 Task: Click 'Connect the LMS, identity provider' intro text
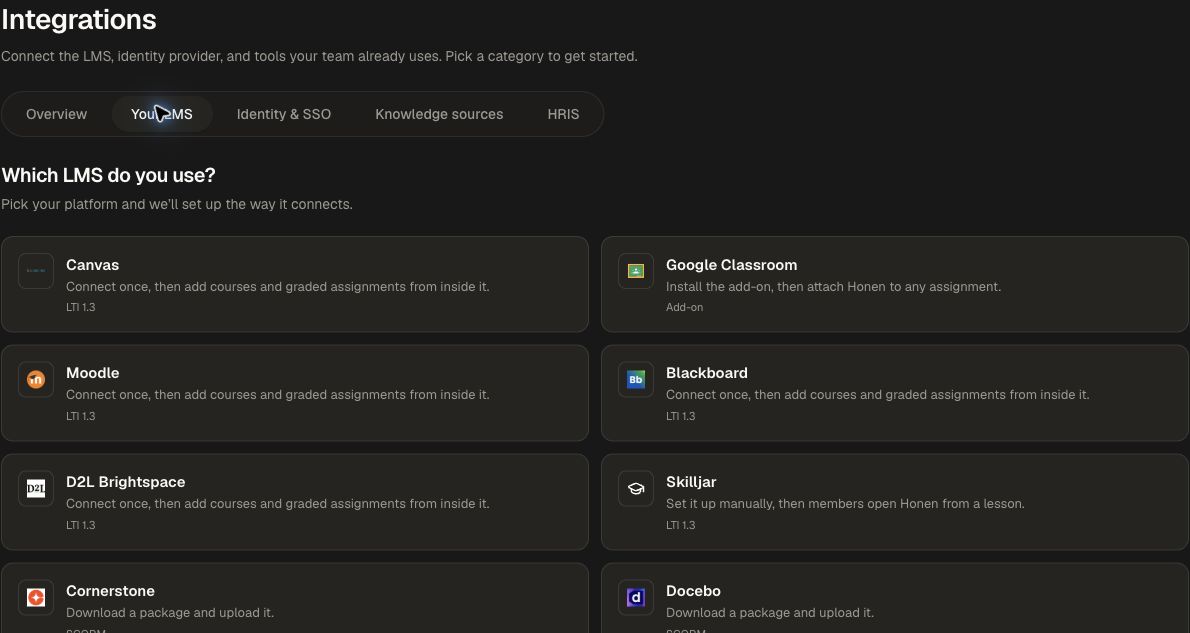pos(320,56)
